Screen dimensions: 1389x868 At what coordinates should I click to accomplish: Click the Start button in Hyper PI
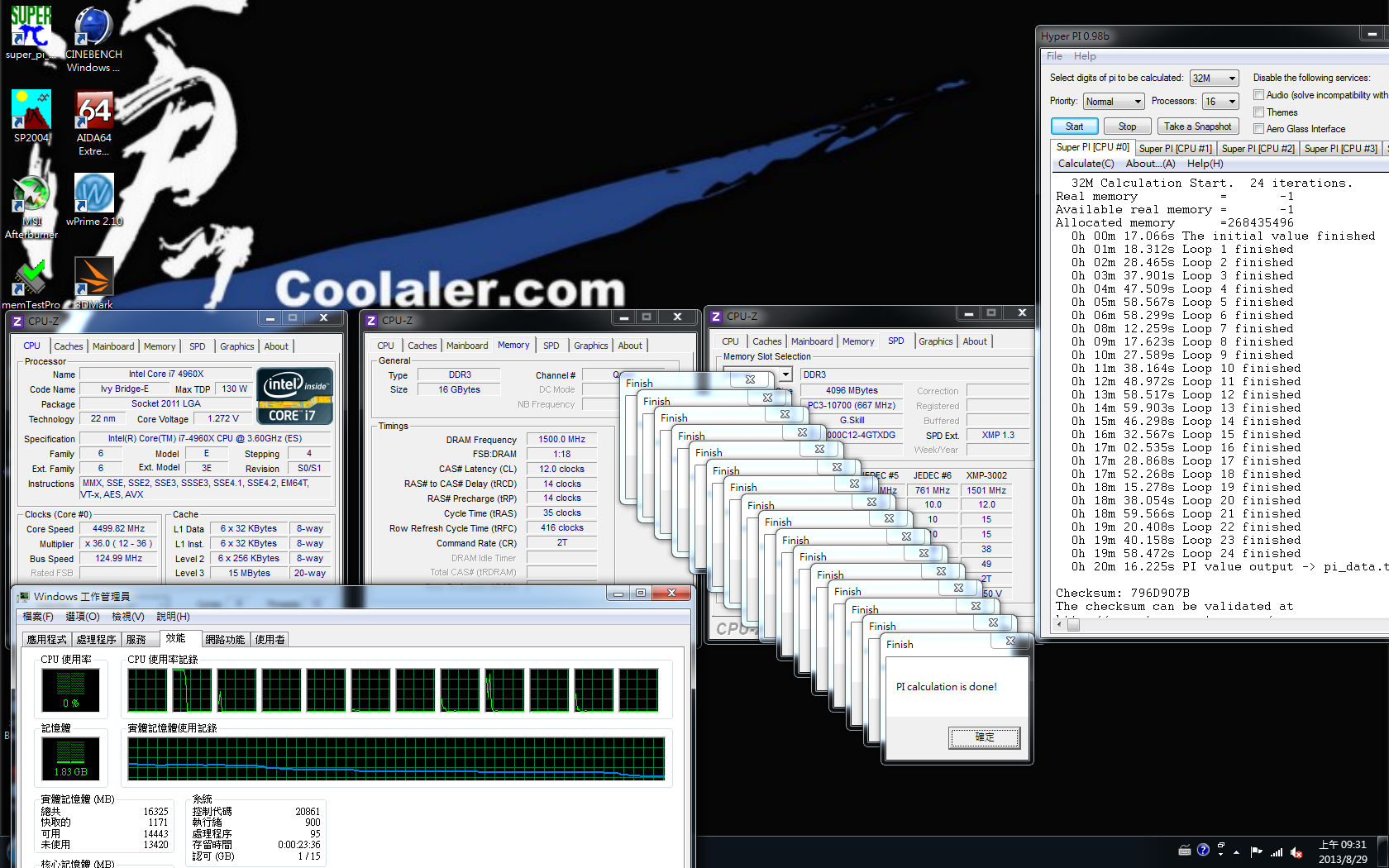tap(1074, 126)
